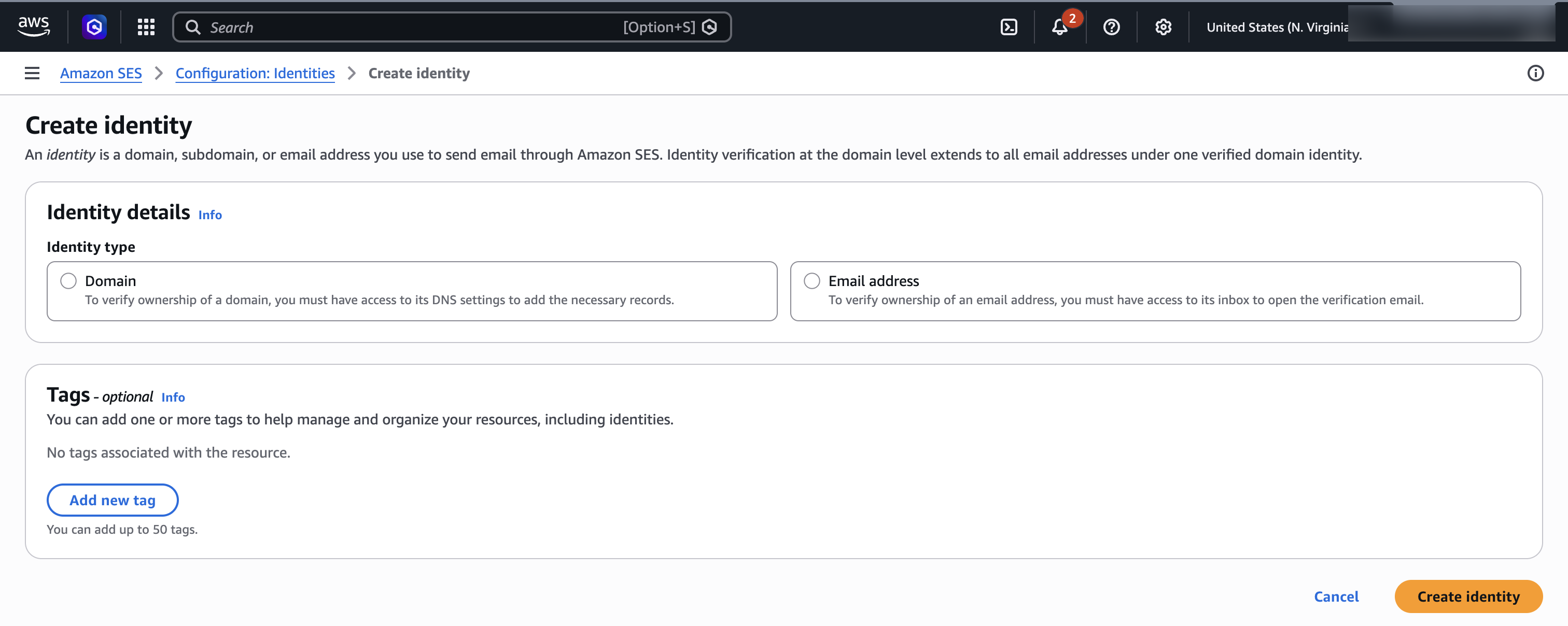
Task: Show page info via the top-right info icon
Action: tap(1535, 73)
